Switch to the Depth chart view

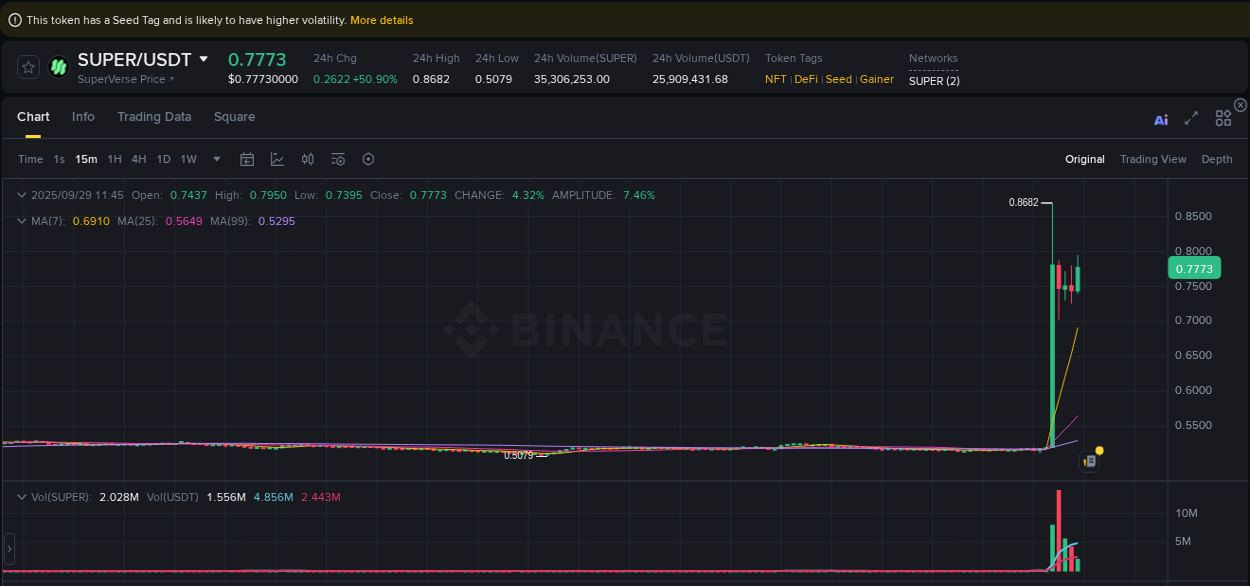(x=1217, y=159)
